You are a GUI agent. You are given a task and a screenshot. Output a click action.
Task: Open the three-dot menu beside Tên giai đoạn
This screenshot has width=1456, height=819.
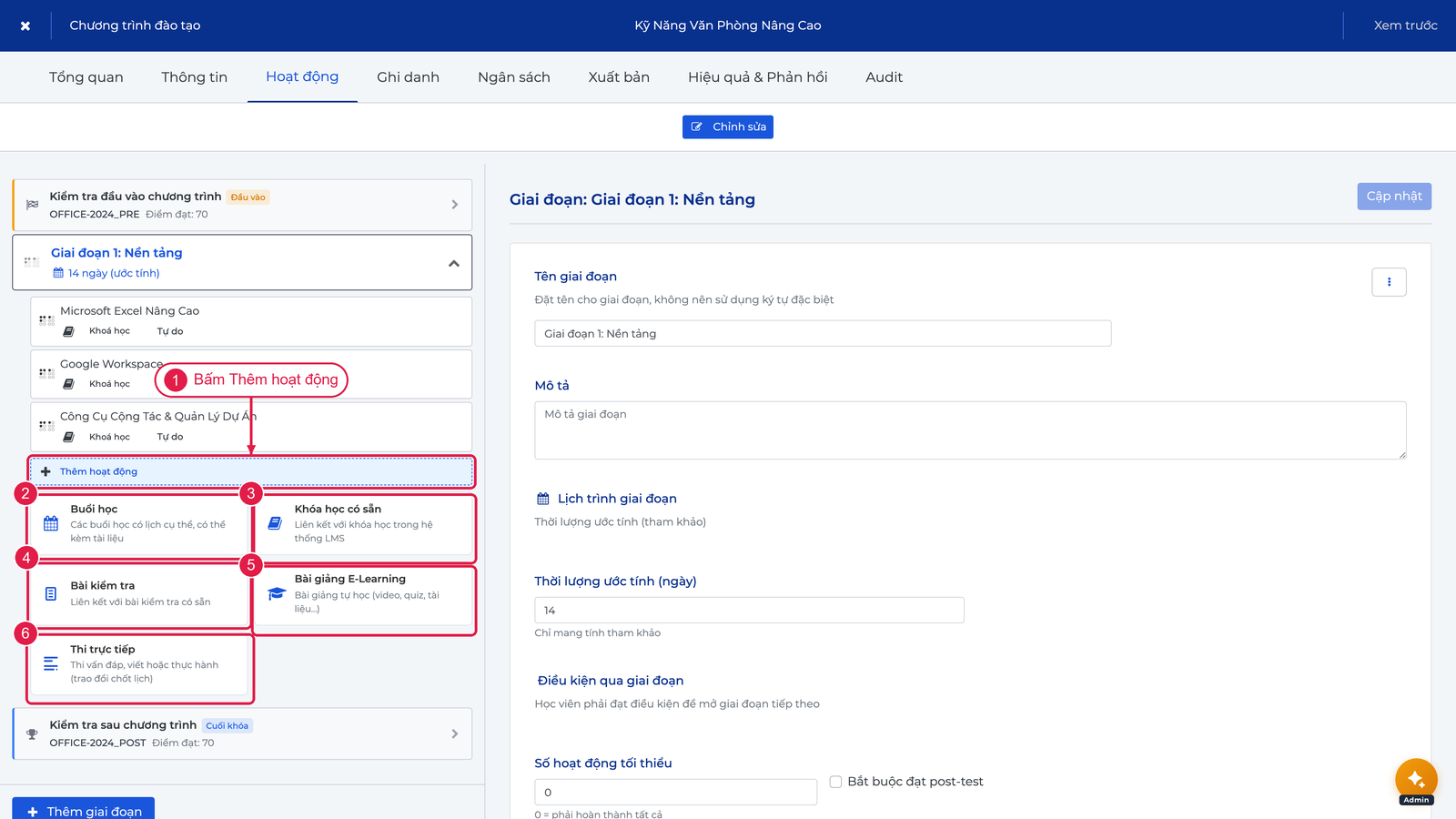[1389, 282]
